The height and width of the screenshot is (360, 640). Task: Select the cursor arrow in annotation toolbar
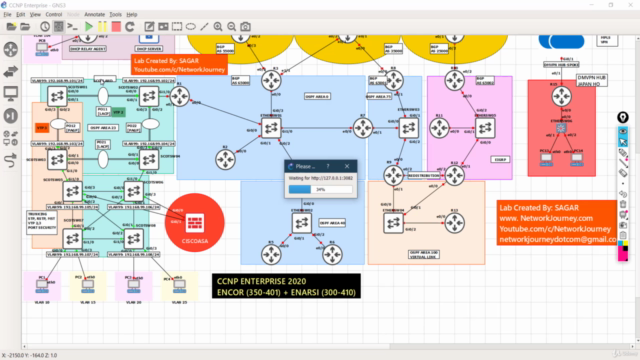click(622, 142)
